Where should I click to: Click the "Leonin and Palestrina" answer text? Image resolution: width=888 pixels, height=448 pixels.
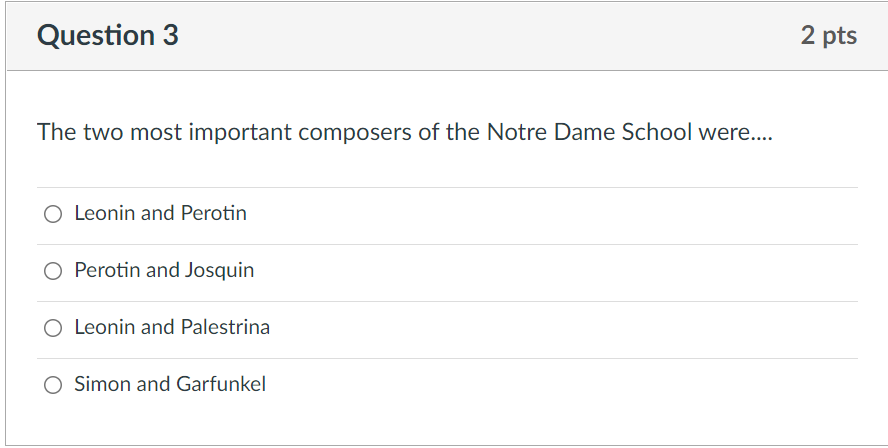172,328
